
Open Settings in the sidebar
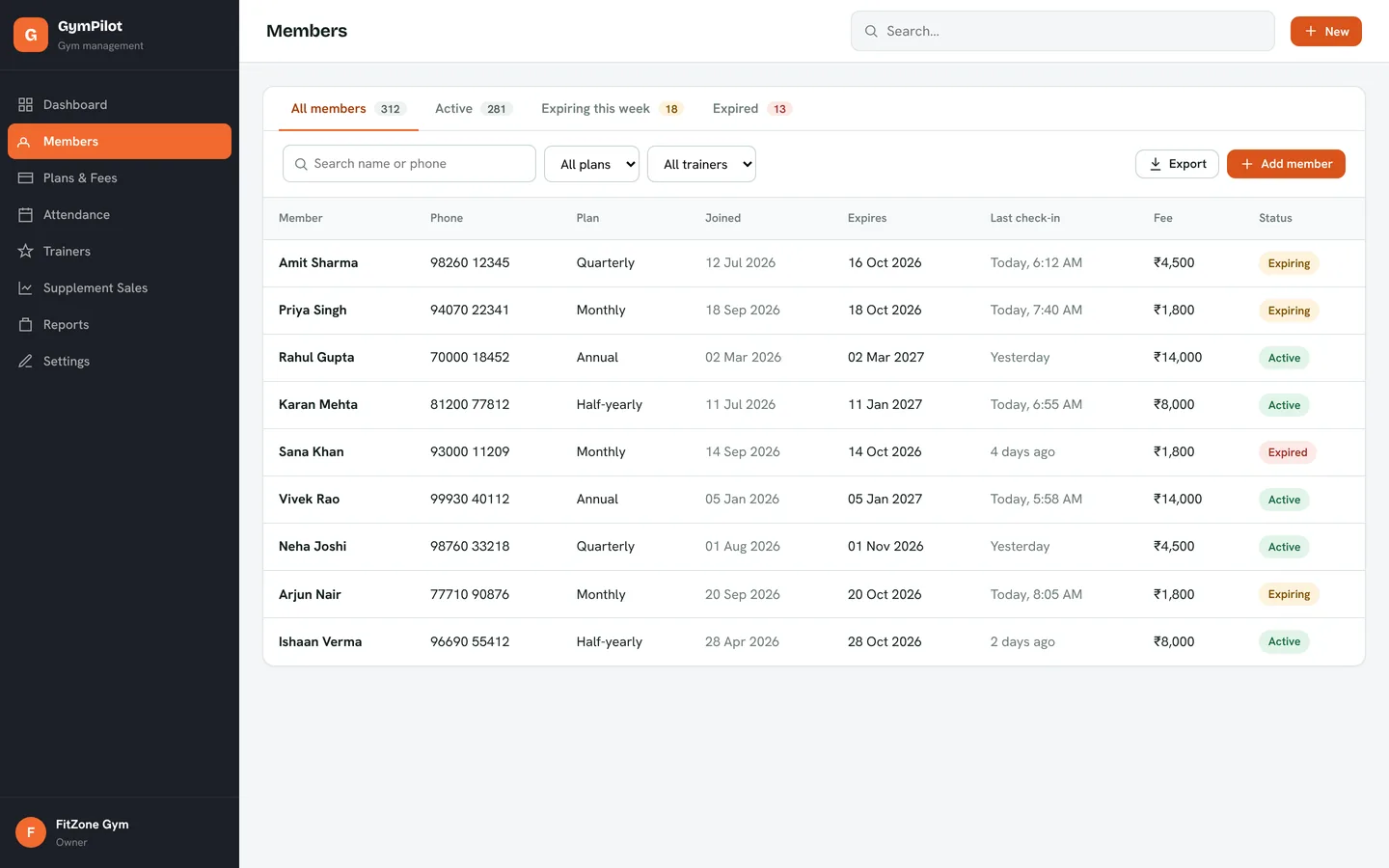click(120, 361)
